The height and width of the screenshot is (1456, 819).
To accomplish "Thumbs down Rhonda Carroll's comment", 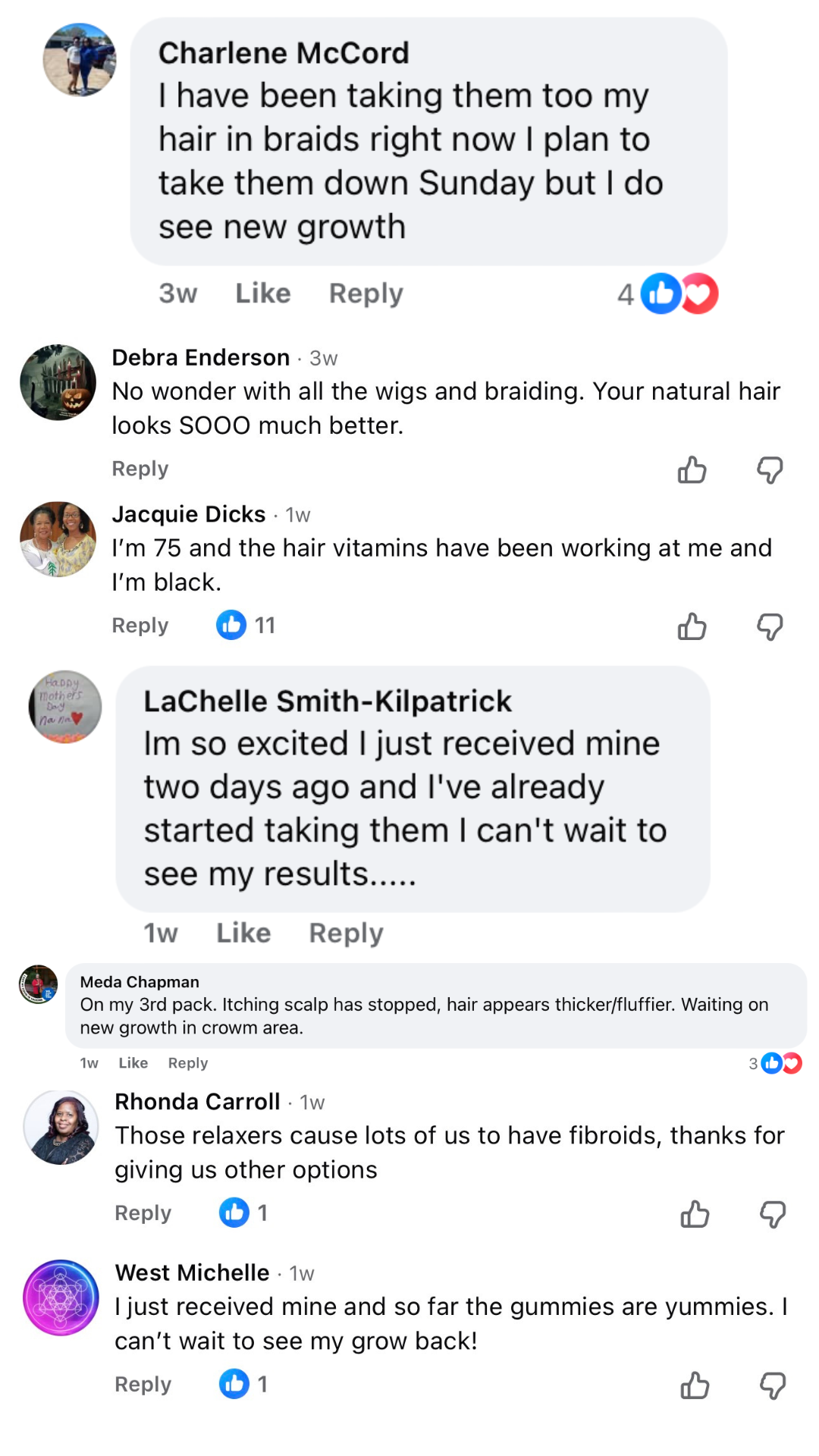I will pos(773,1214).
